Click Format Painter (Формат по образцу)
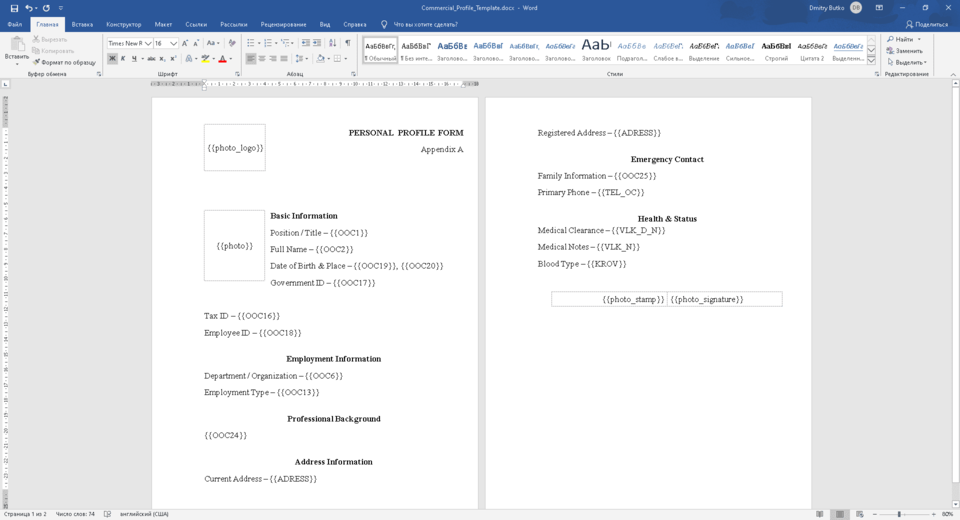The image size is (960, 520). click(x=64, y=62)
